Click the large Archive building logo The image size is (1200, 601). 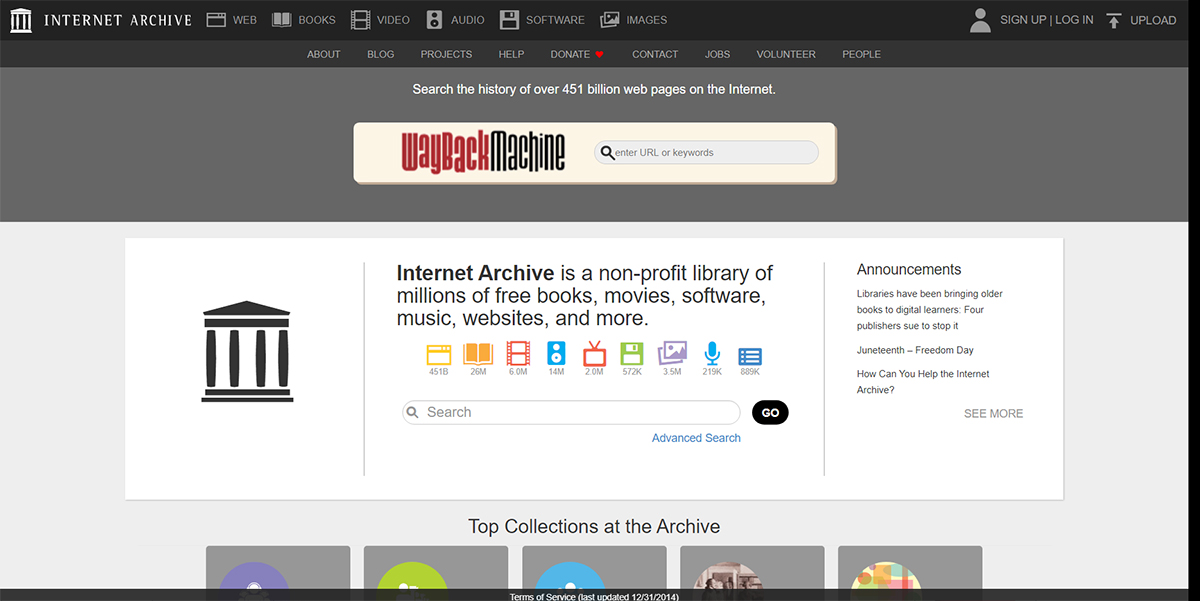point(247,351)
